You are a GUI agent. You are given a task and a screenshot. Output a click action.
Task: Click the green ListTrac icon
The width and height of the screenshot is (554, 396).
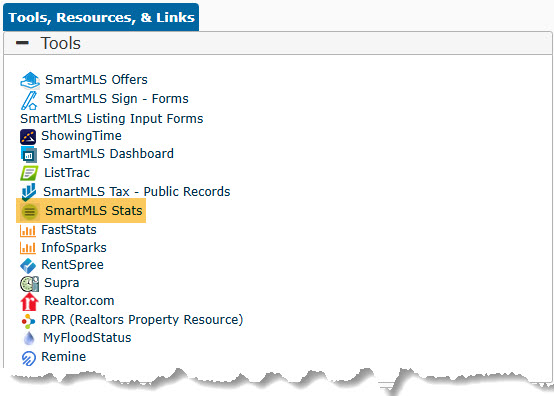coord(29,173)
